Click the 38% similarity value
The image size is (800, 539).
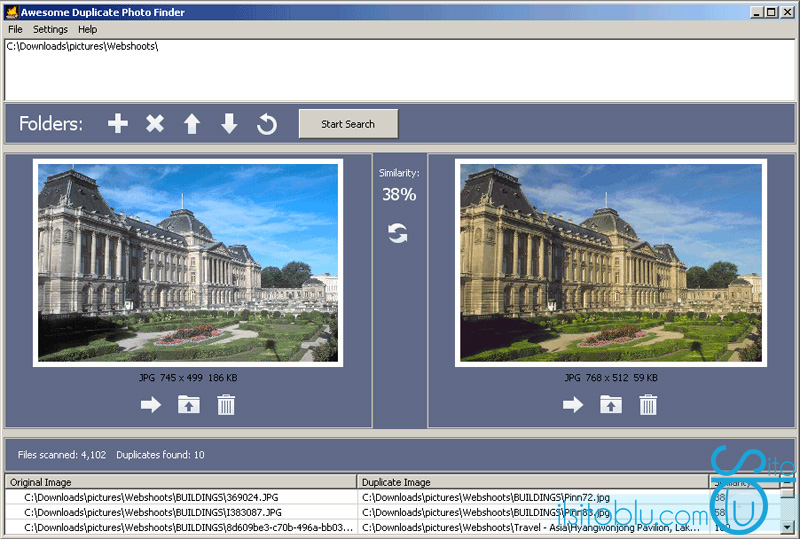click(x=399, y=194)
